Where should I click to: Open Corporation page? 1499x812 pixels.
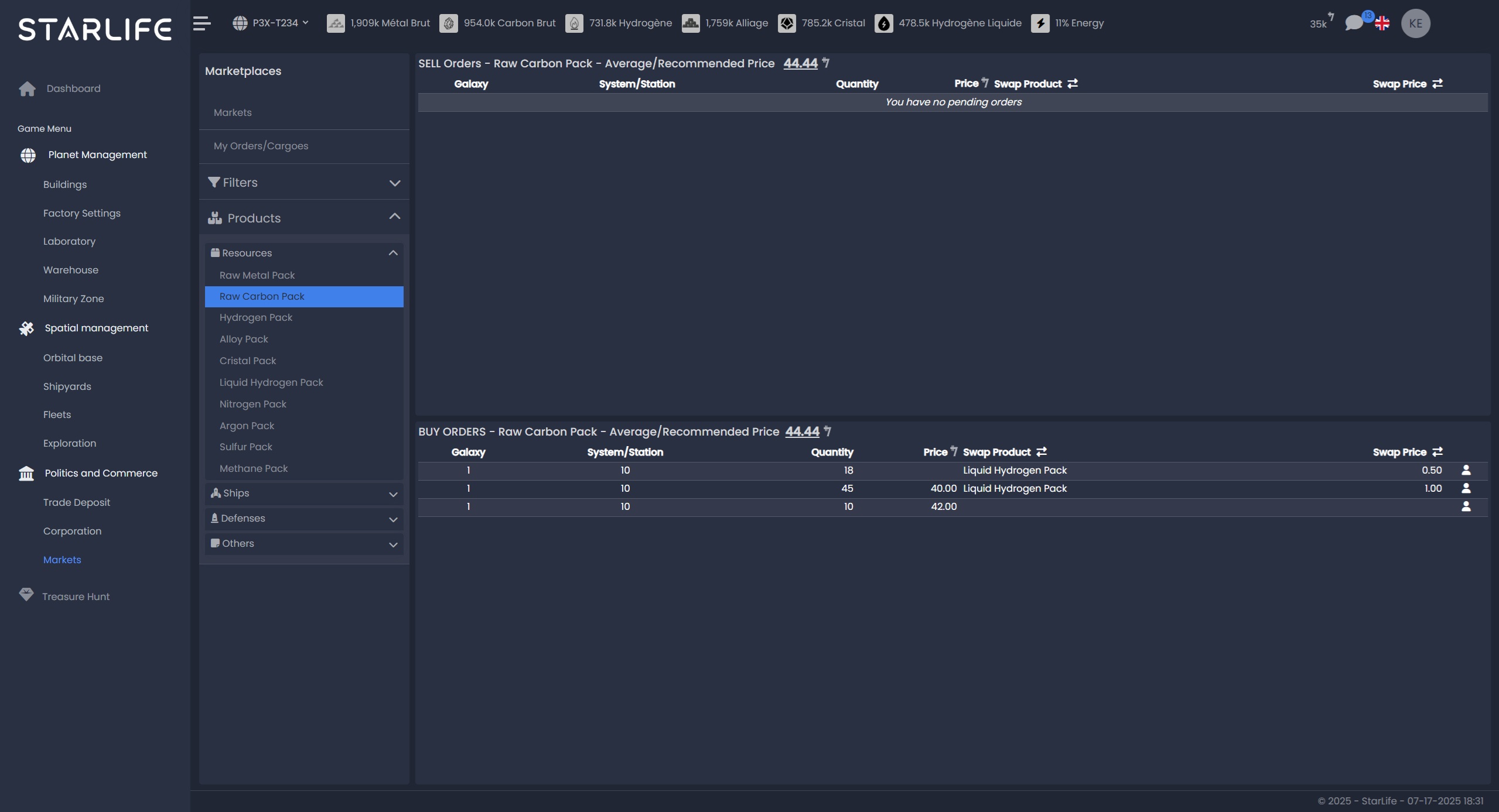pos(72,531)
